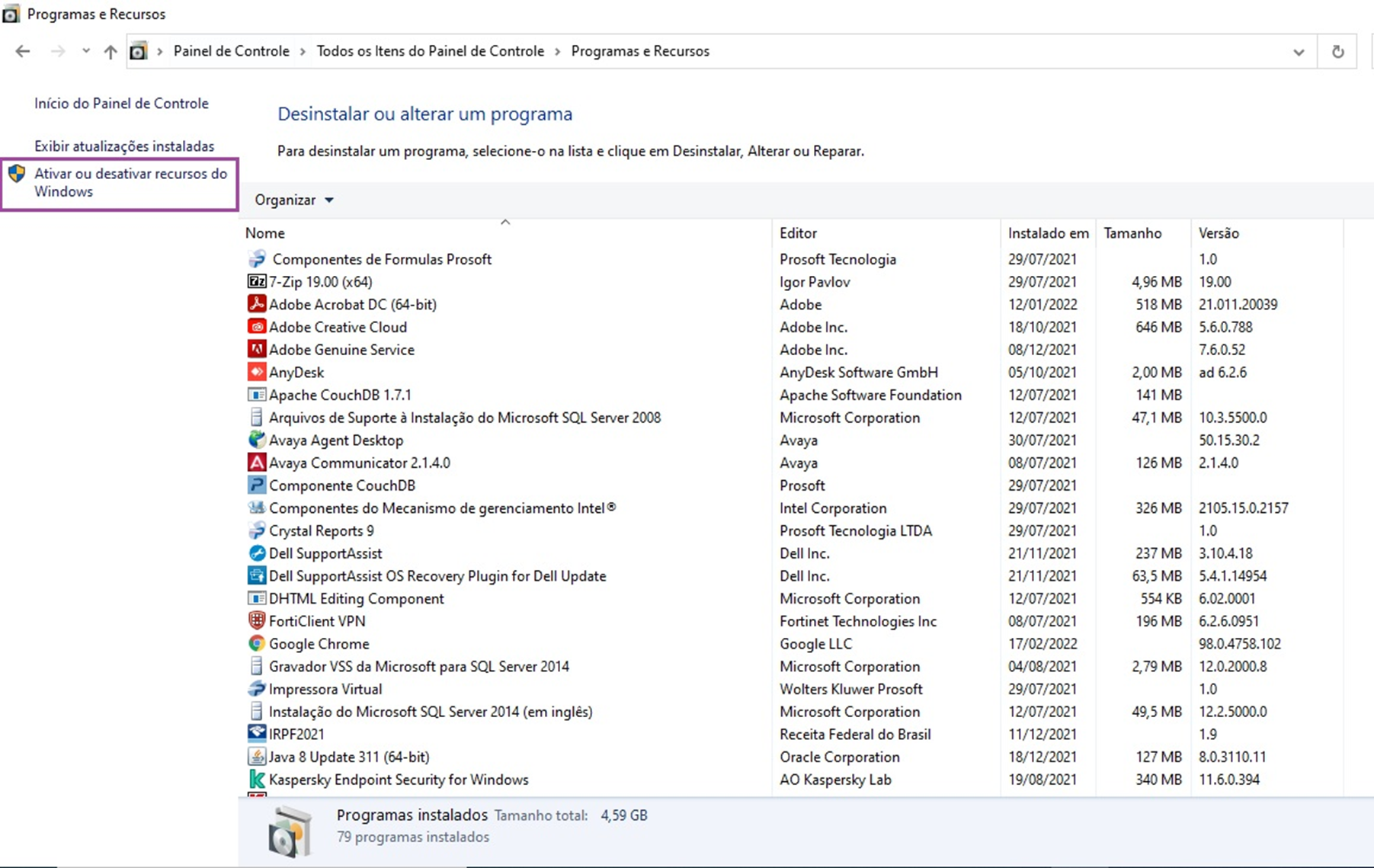This screenshot has width=1374, height=868.
Task: Click the Componentes de Formulas Prosoft icon
Action: click(x=257, y=259)
